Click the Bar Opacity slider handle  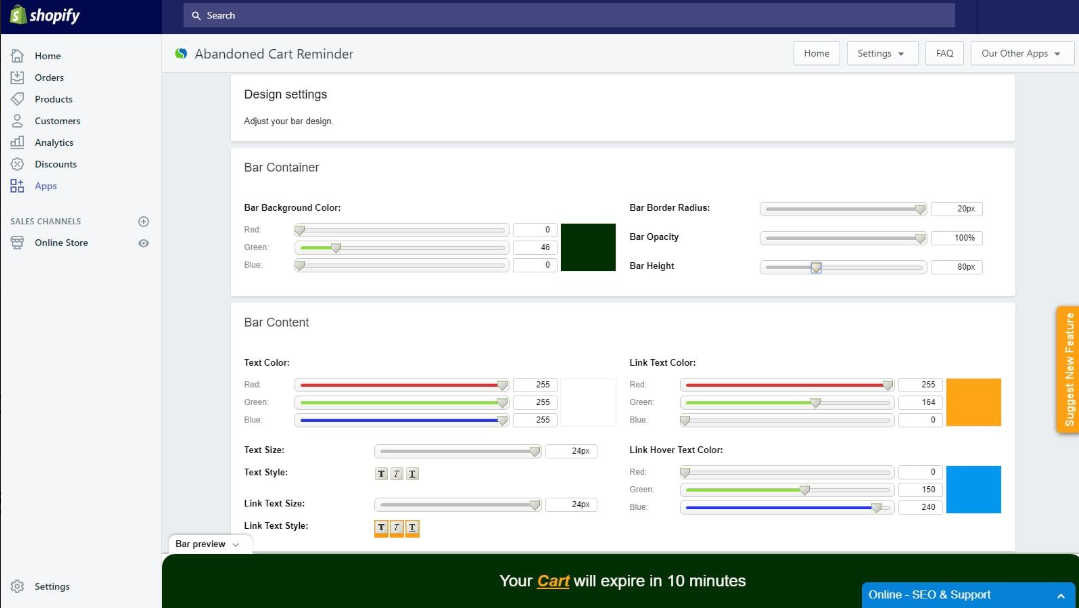920,238
